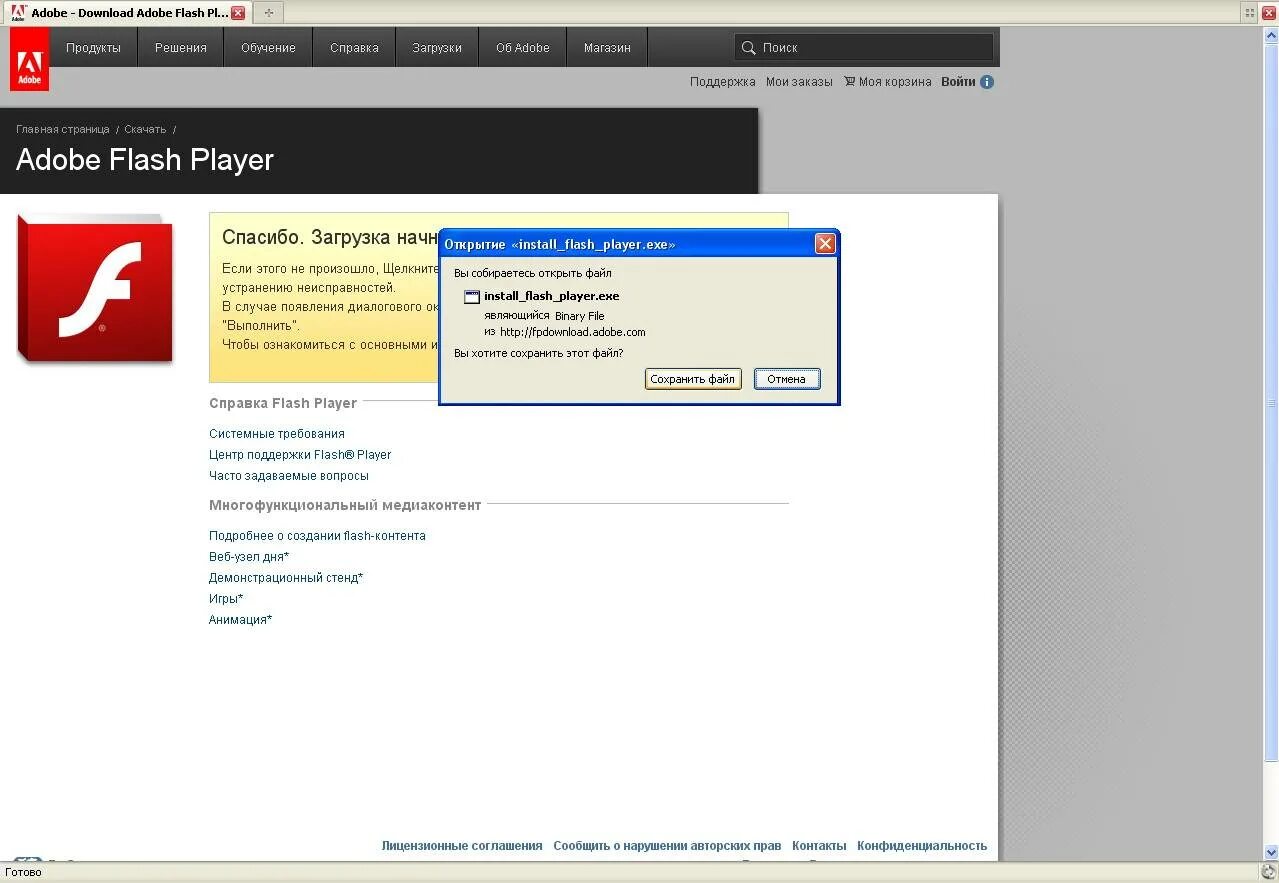Open the Загрузки menu

pos(437,47)
